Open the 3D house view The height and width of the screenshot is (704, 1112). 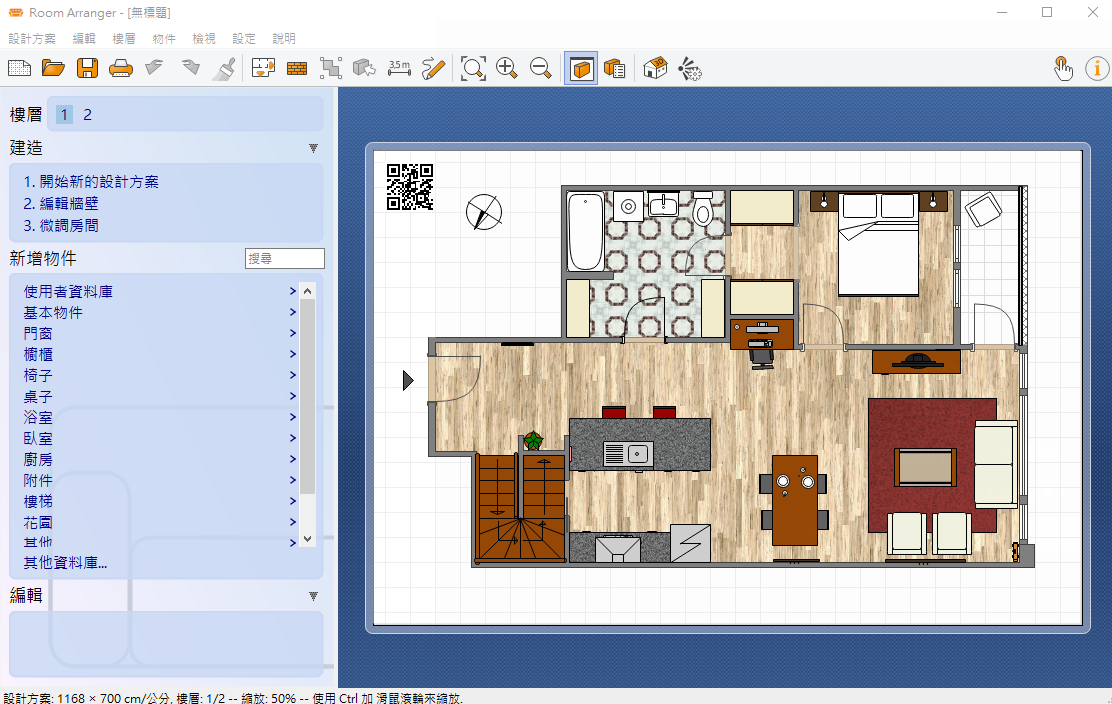click(655, 68)
